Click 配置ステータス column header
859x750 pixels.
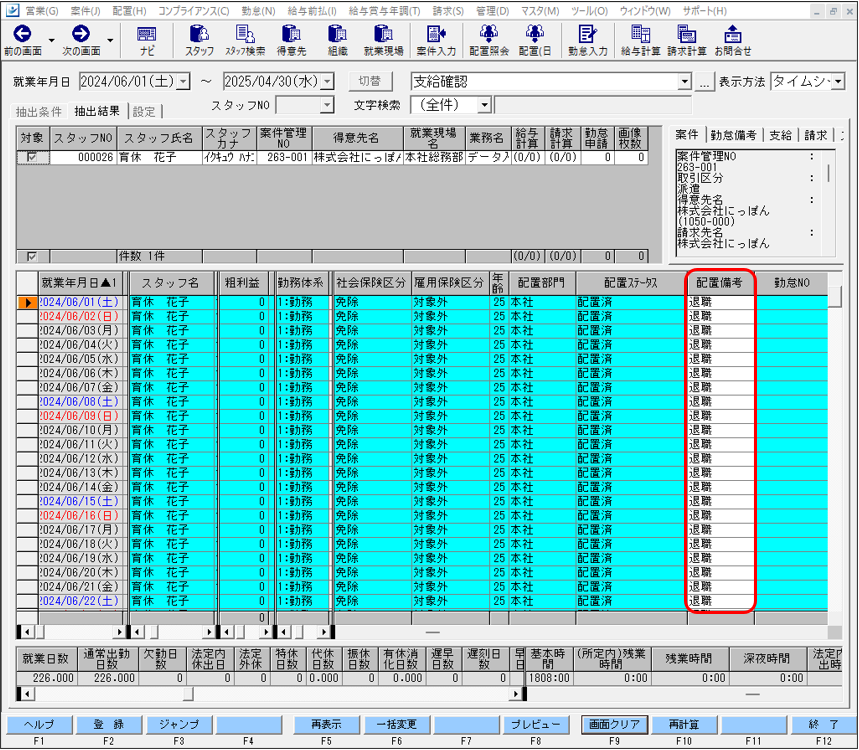point(631,283)
